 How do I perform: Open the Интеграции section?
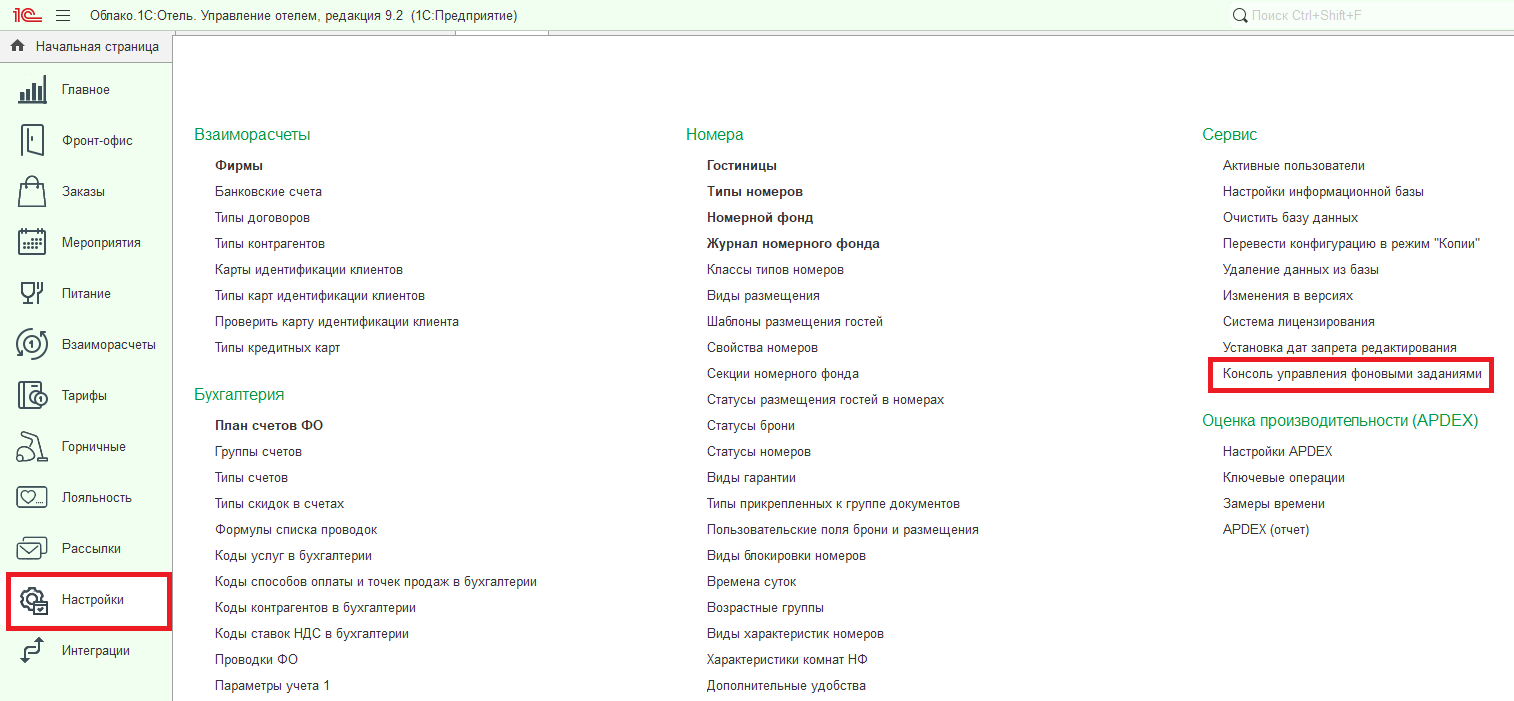pyautogui.click(x=86, y=651)
